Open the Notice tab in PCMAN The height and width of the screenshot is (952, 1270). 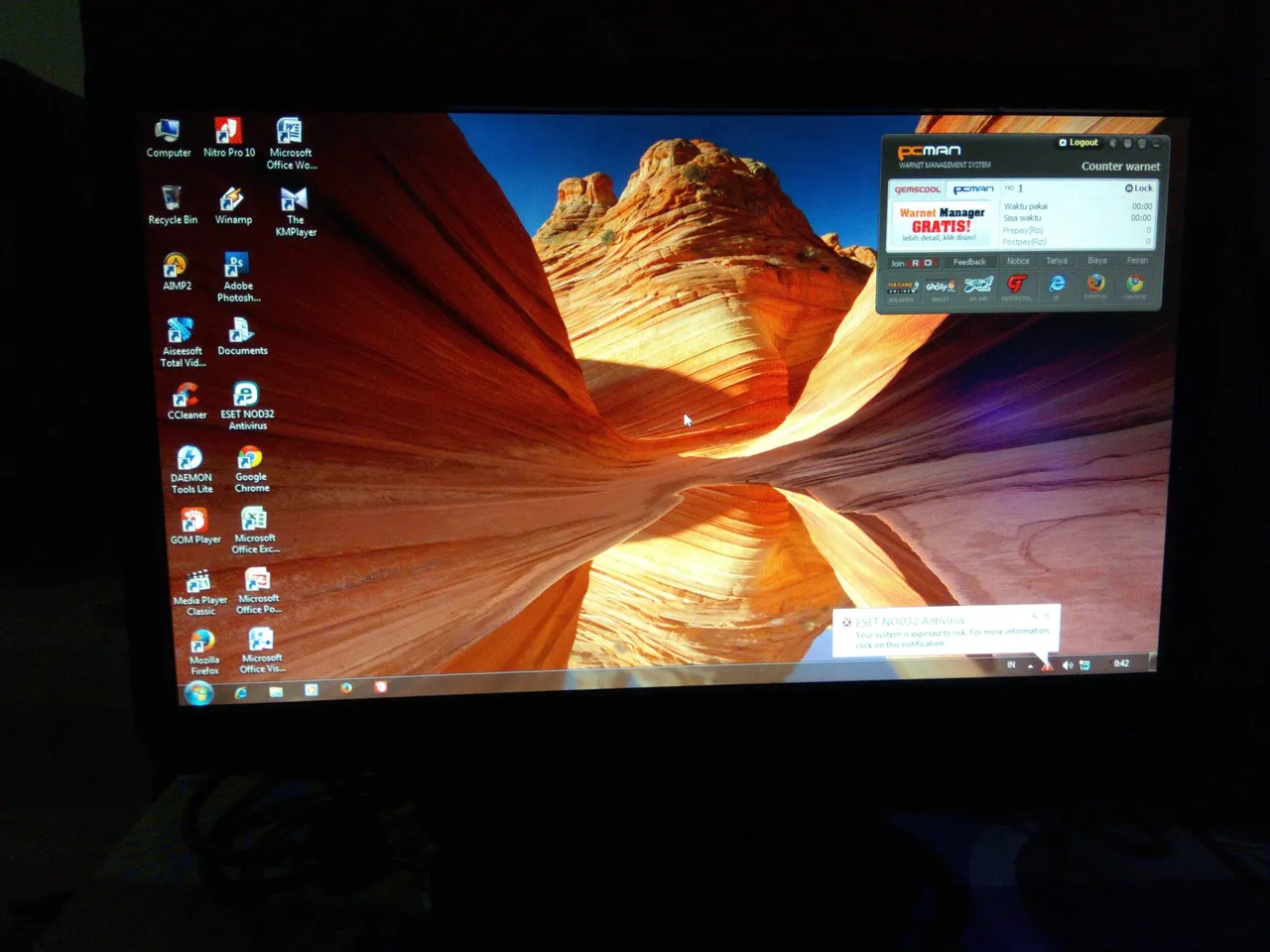click(1018, 262)
